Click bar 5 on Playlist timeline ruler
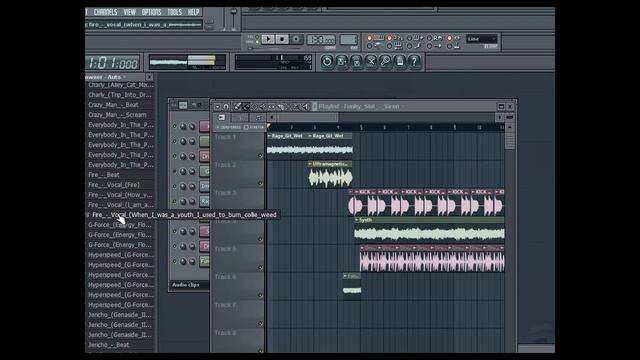 pos(361,128)
